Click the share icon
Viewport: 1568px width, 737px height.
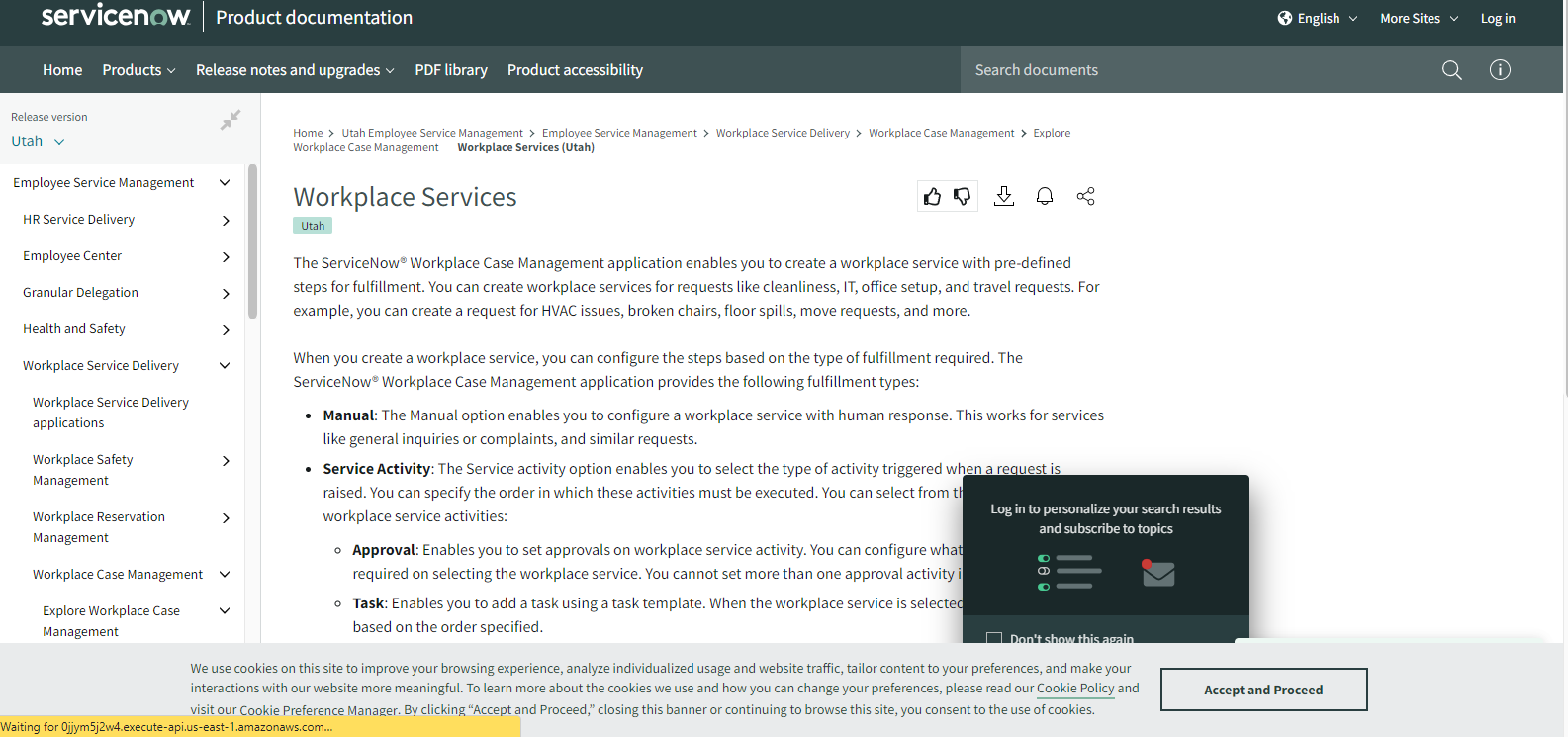1085,196
